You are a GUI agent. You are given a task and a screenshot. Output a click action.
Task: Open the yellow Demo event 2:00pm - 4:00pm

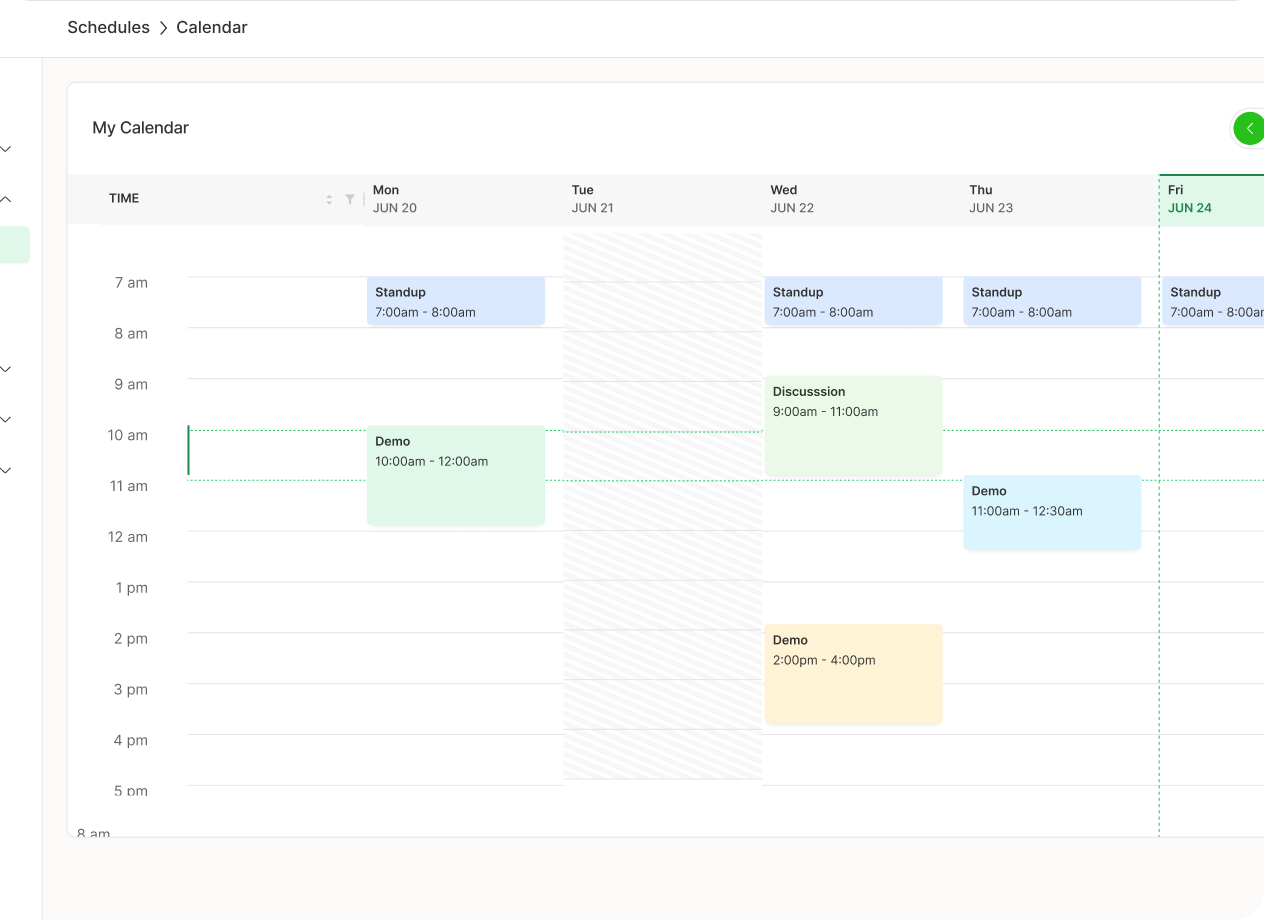[853, 673]
